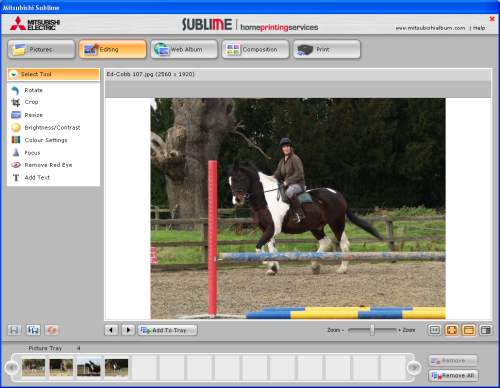The height and width of the screenshot is (388, 500).
Task: Go to next picture arrow
Action: [128, 330]
